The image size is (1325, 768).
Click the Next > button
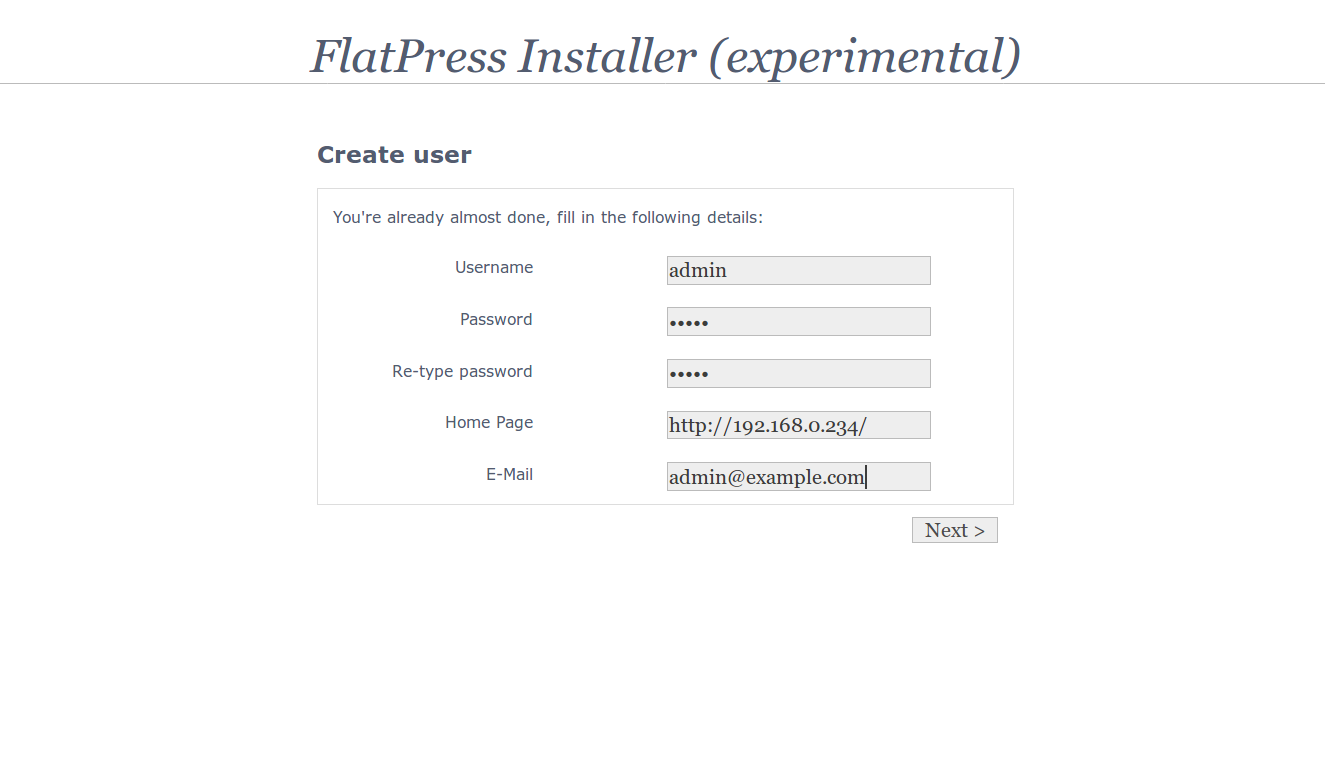point(954,530)
